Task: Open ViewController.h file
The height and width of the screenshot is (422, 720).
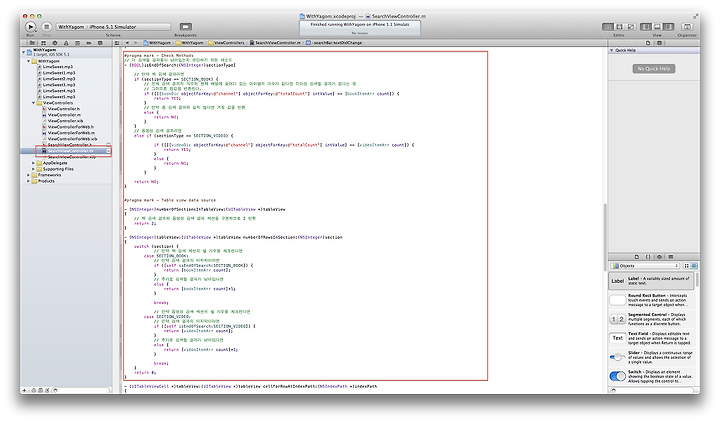Action: tap(62, 109)
